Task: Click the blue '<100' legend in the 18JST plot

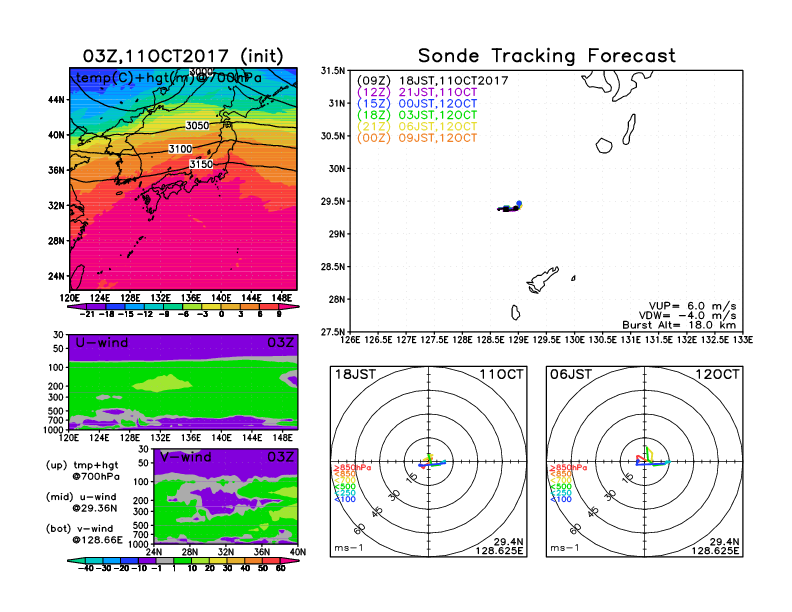Action: pos(345,499)
